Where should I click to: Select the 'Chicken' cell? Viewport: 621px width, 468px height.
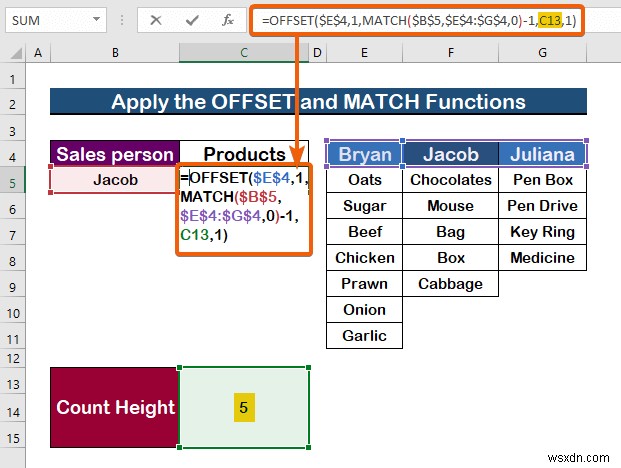(x=364, y=258)
